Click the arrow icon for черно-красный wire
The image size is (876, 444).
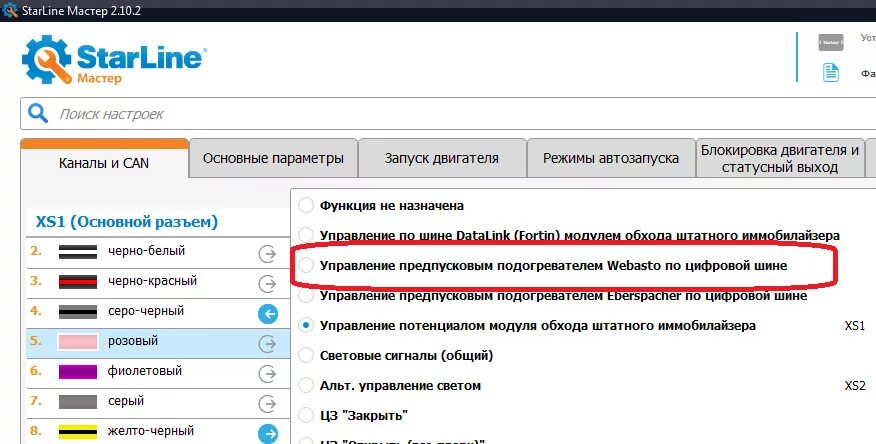tap(268, 284)
